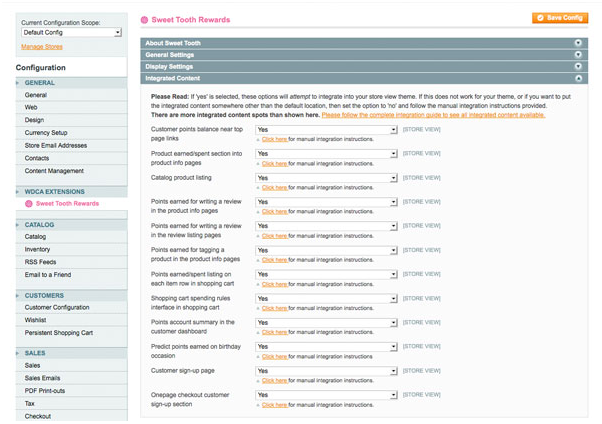The width and height of the screenshot is (602, 424).
Task: Open the Catalog product listing dropdown
Action: (x=326, y=178)
